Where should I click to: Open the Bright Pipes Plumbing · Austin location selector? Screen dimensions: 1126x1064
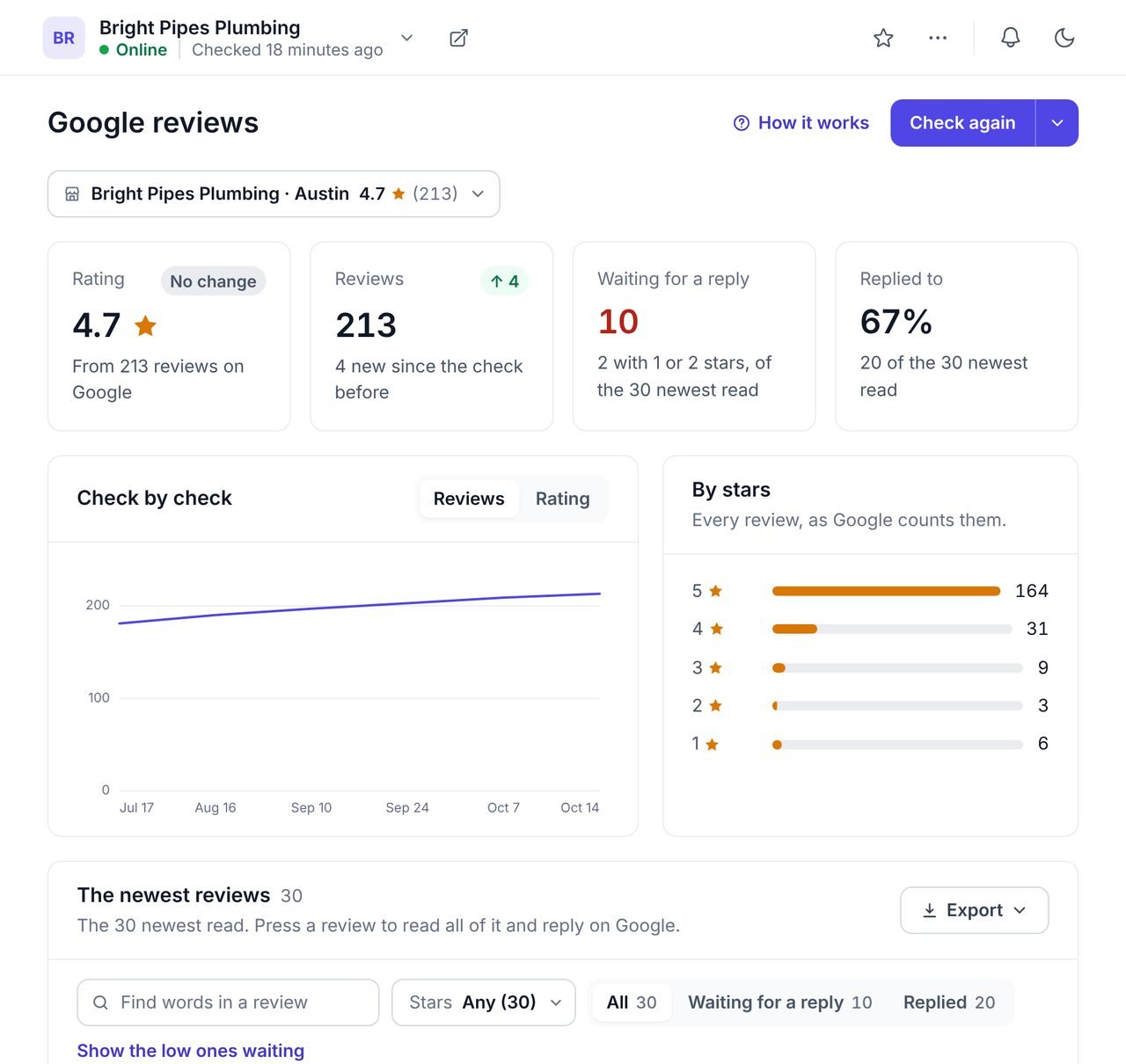click(274, 193)
